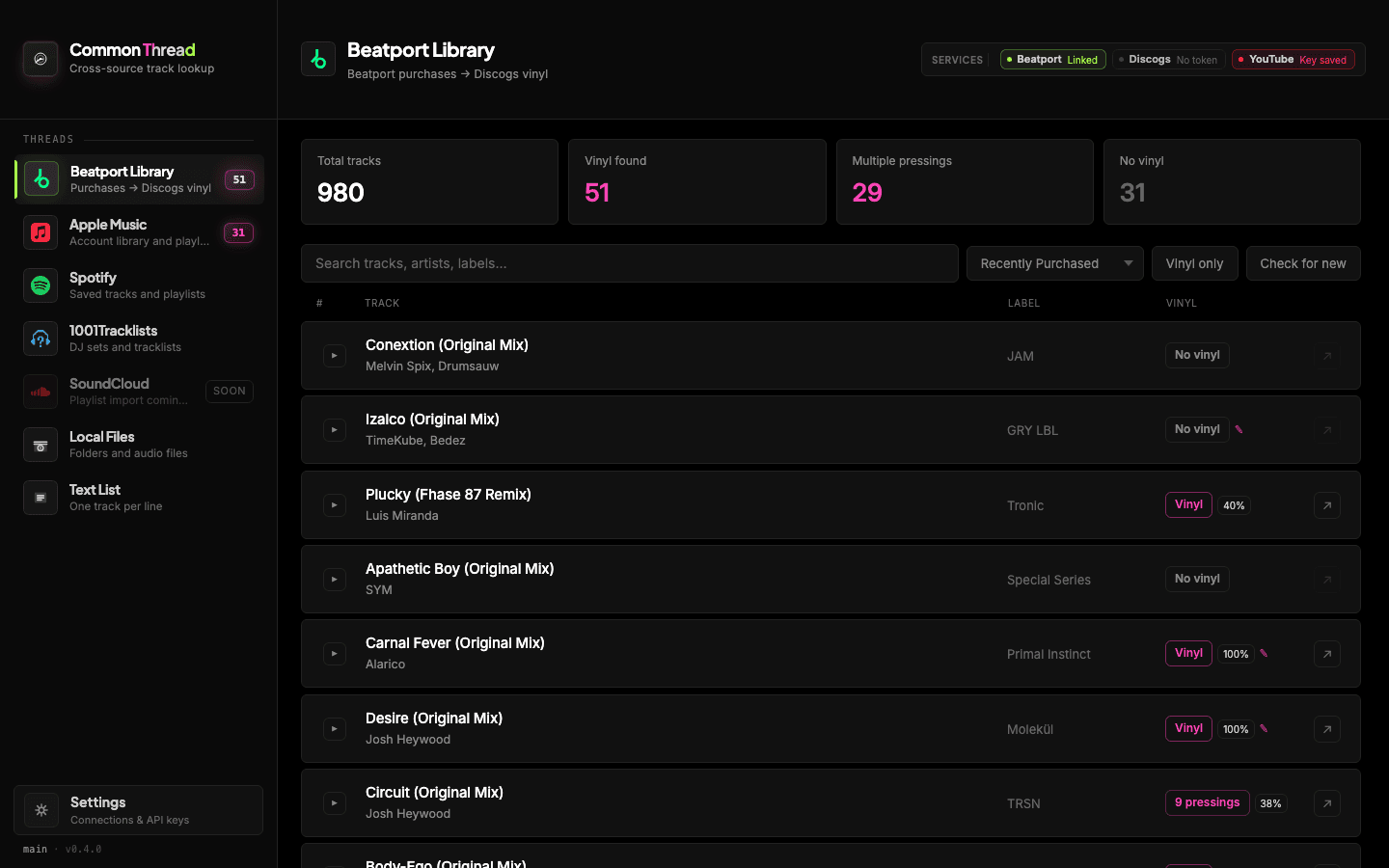Select the Spotify thread icon

(41, 285)
